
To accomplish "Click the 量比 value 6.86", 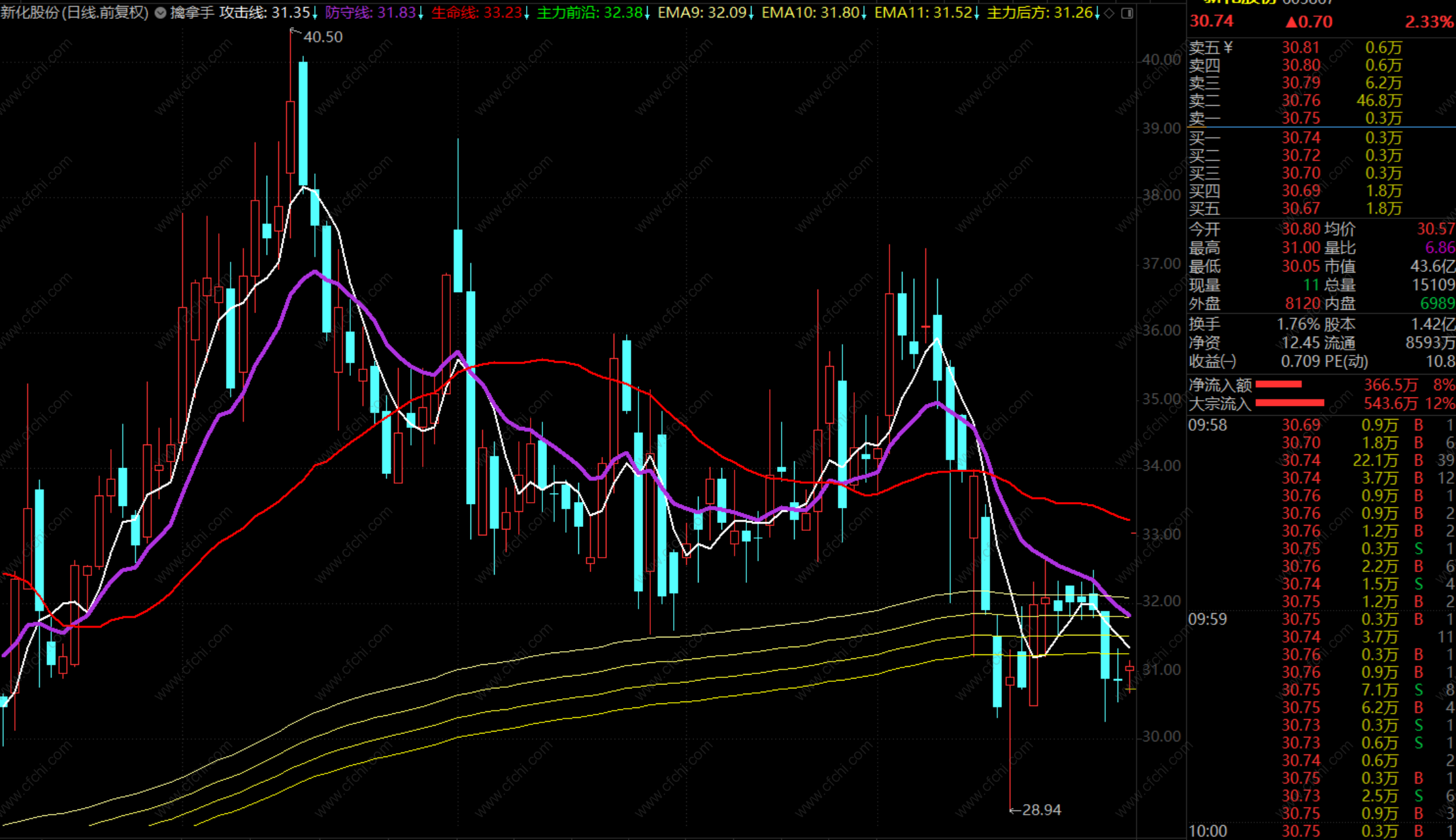I will (x=1439, y=248).
